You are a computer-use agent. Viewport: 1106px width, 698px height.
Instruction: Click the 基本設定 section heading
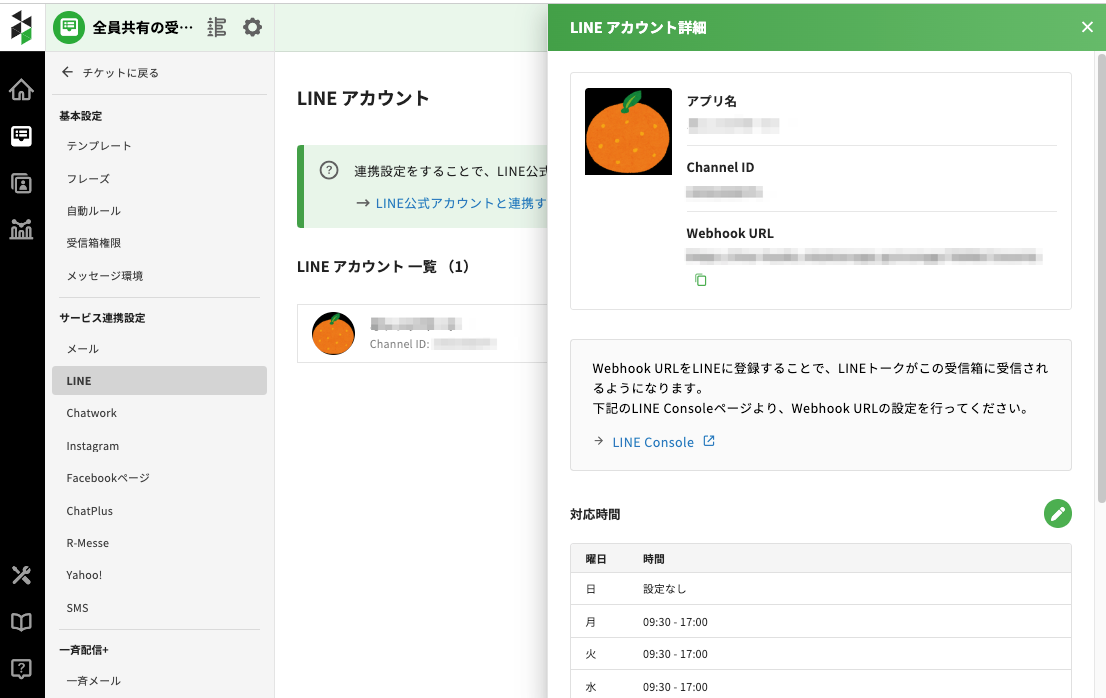pos(80,116)
